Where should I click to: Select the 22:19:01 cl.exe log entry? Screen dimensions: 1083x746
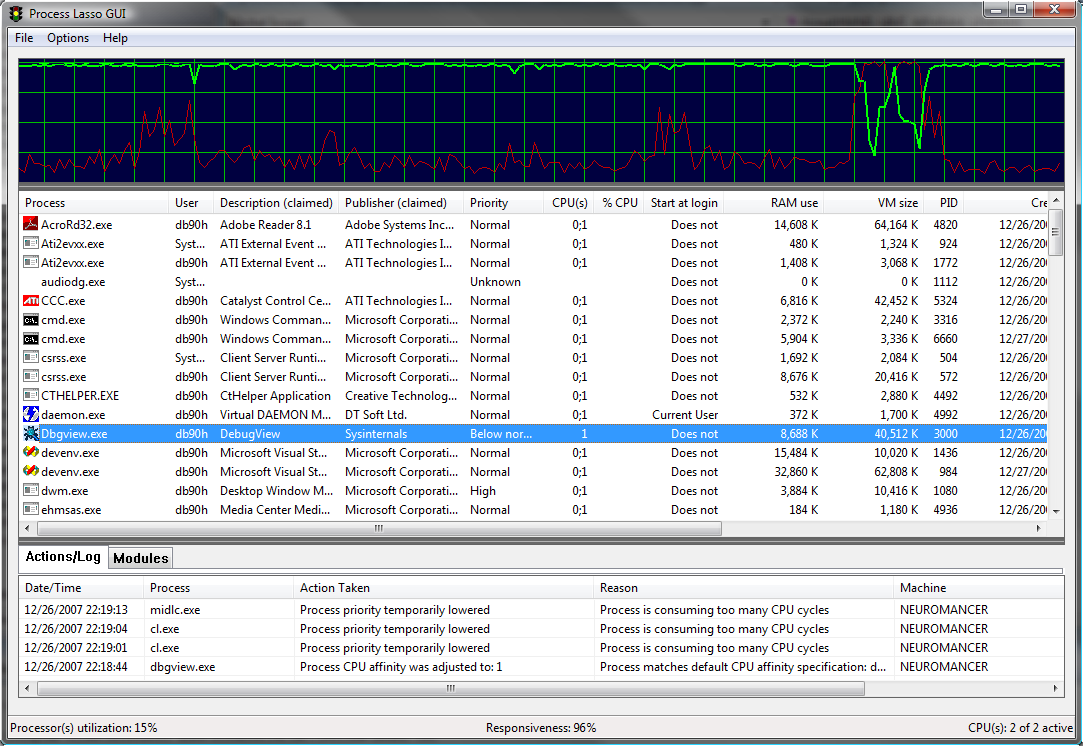(541, 648)
